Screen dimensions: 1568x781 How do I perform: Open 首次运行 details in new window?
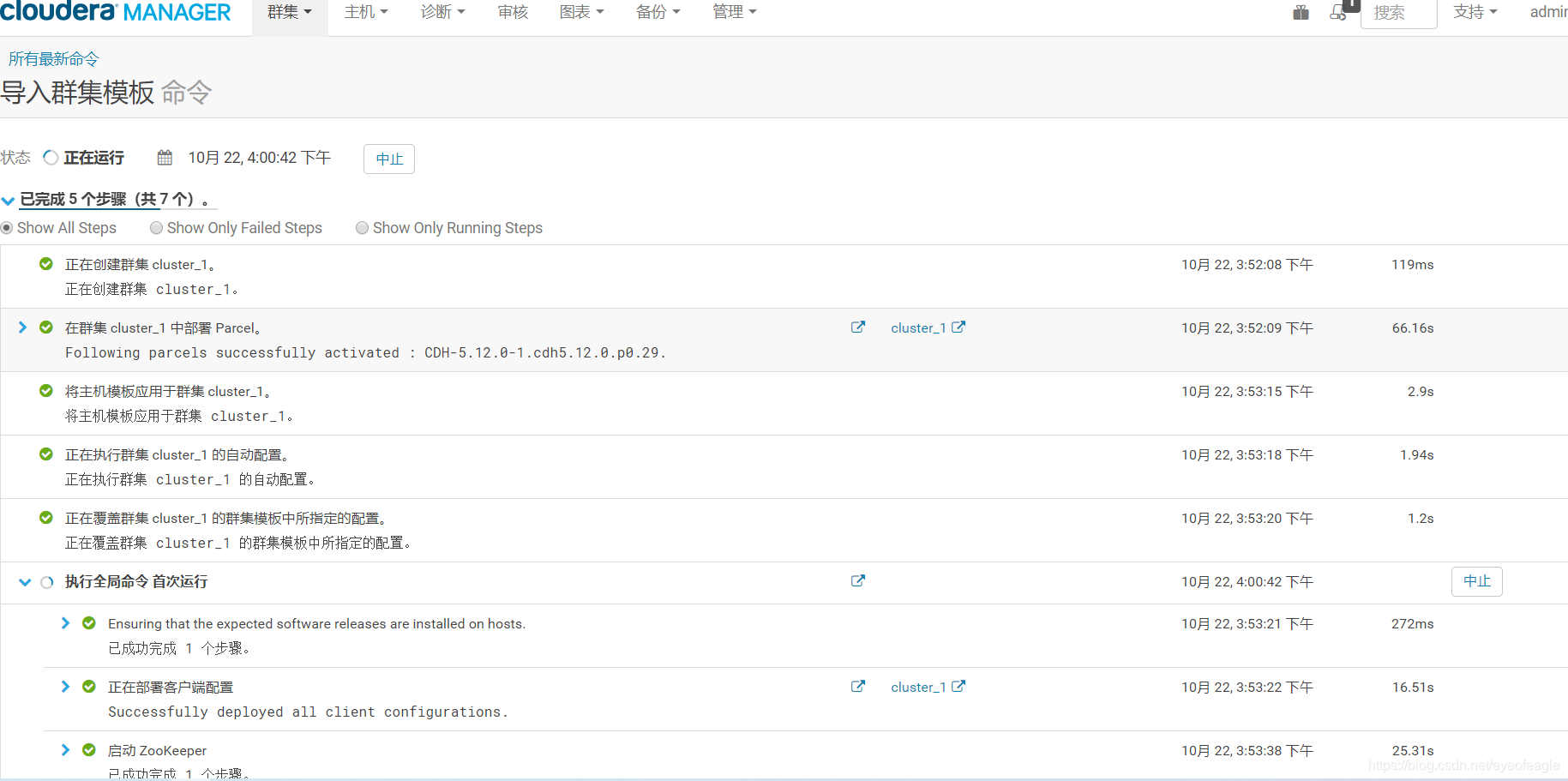pos(858,581)
